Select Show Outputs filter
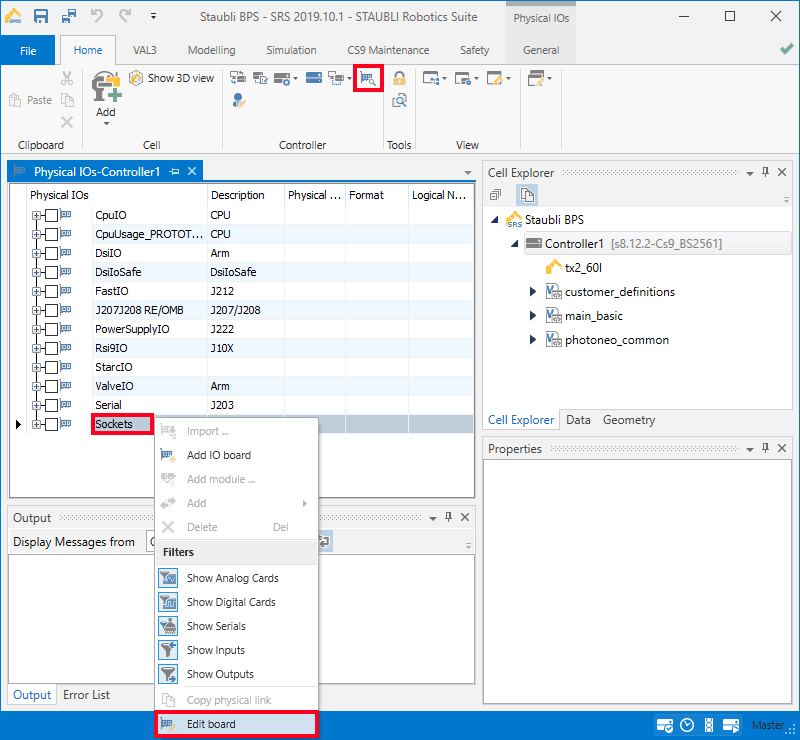This screenshot has height=740, width=800. click(x=236, y=674)
